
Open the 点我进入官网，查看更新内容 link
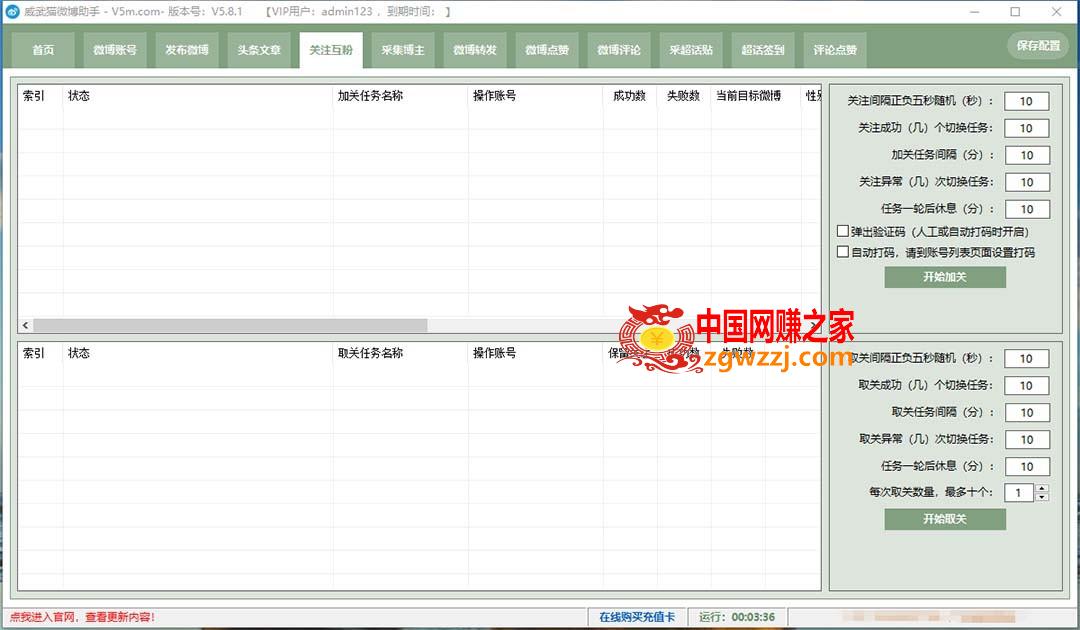click(82, 617)
